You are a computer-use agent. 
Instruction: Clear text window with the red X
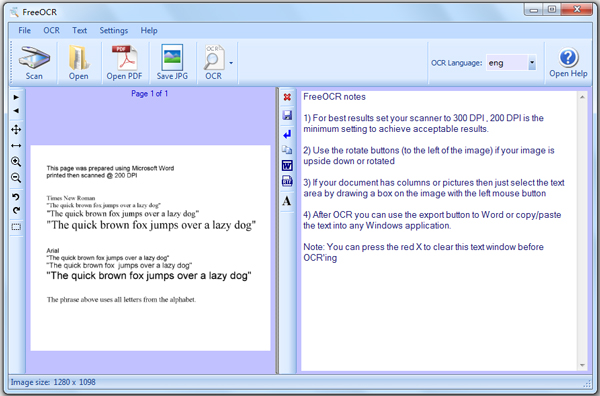(x=287, y=97)
